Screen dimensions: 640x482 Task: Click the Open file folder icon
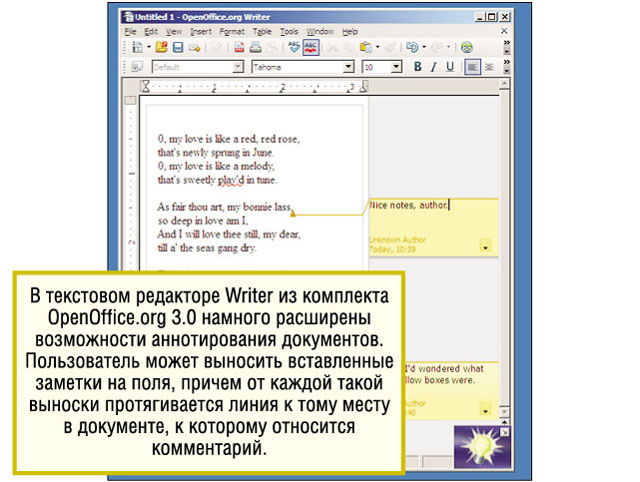[x=162, y=47]
